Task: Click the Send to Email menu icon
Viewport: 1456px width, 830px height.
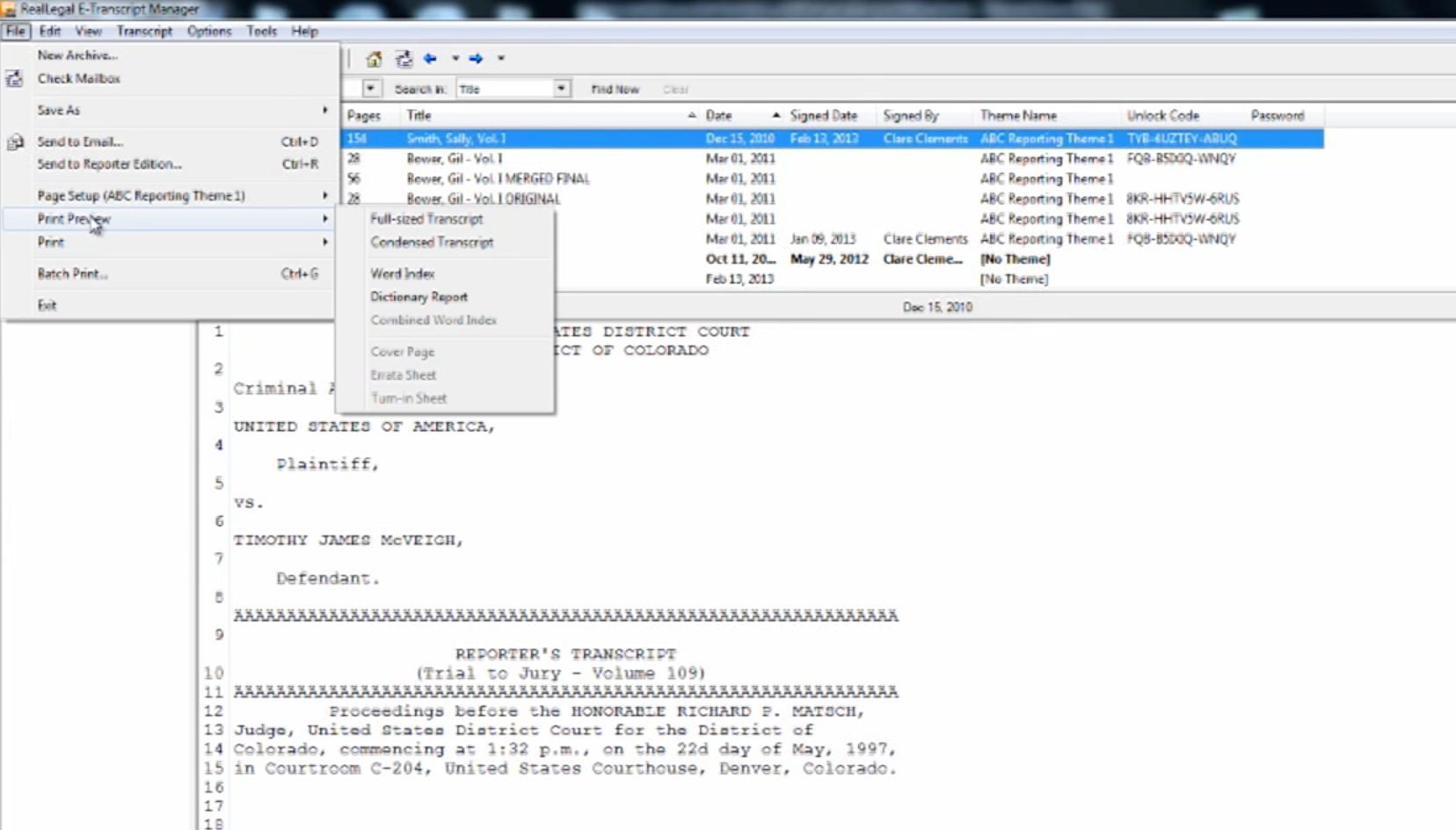Action: point(15,142)
